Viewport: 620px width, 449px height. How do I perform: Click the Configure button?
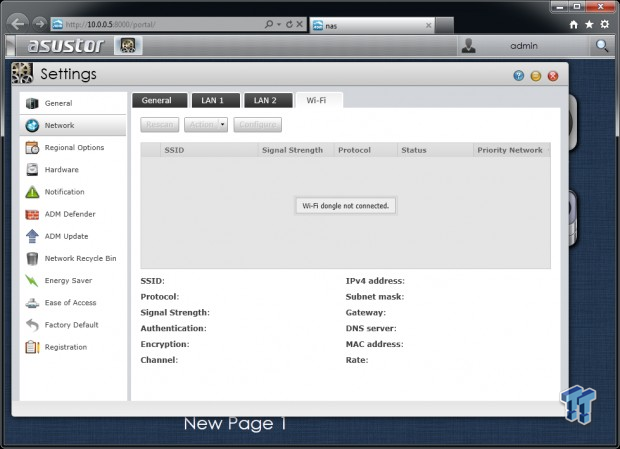point(258,125)
